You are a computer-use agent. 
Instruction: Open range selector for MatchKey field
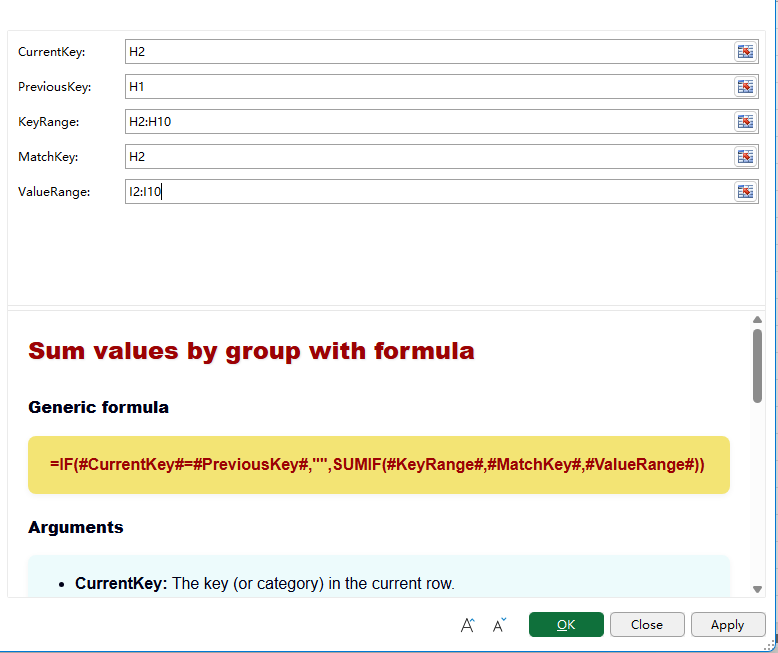(x=745, y=157)
